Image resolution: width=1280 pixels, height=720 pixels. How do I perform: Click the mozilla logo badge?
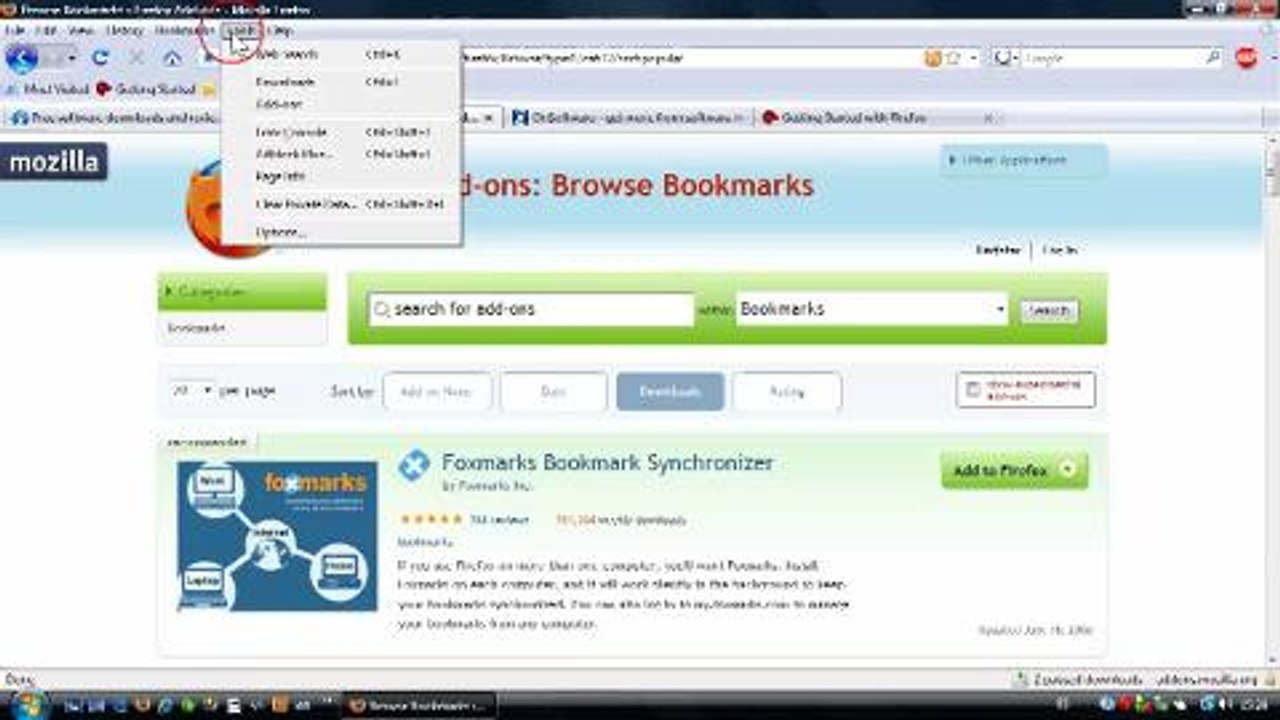(54, 162)
